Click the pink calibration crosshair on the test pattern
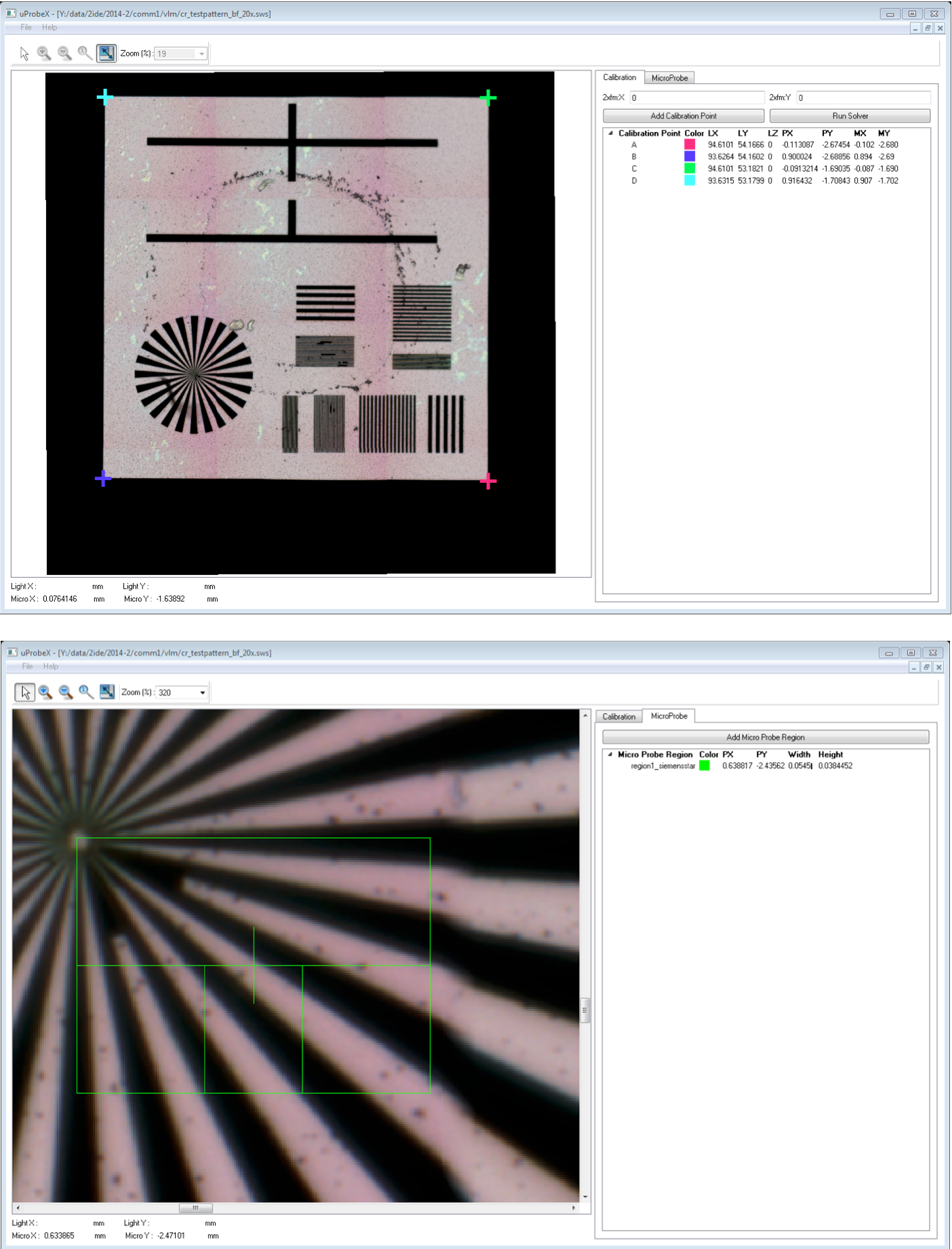Screen dimensions: 952x1249 tap(488, 481)
